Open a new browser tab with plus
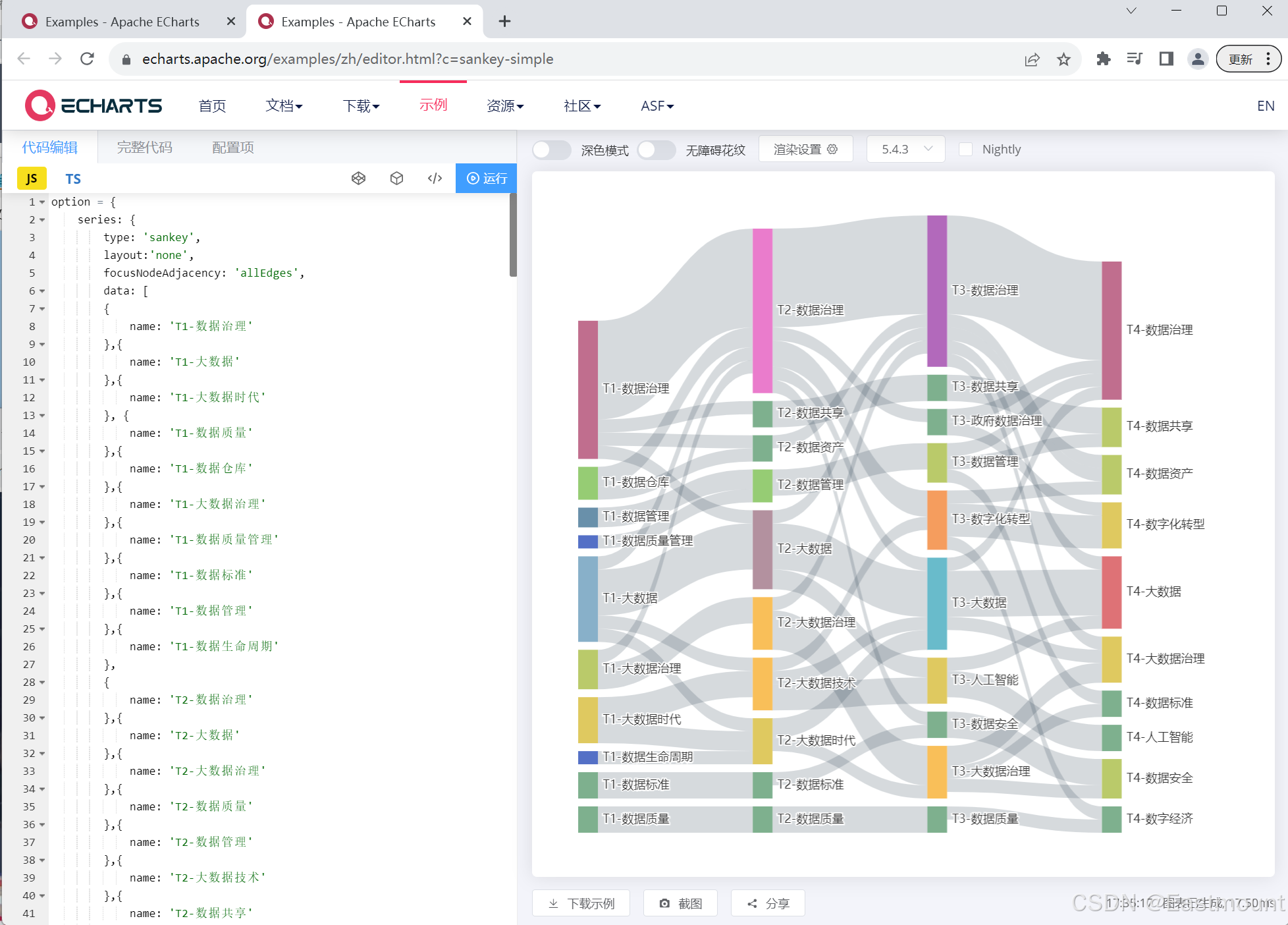This screenshot has width=1288, height=925. (504, 21)
